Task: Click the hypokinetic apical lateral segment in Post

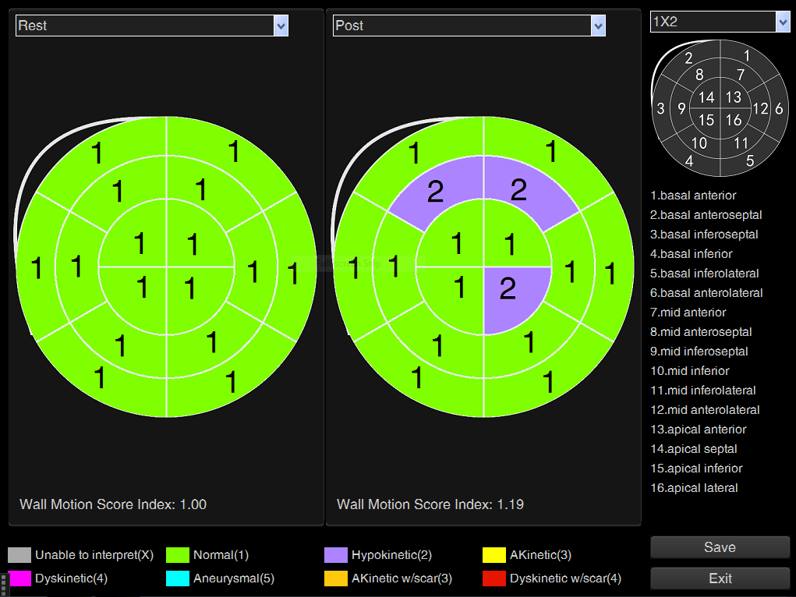Action: click(x=511, y=294)
